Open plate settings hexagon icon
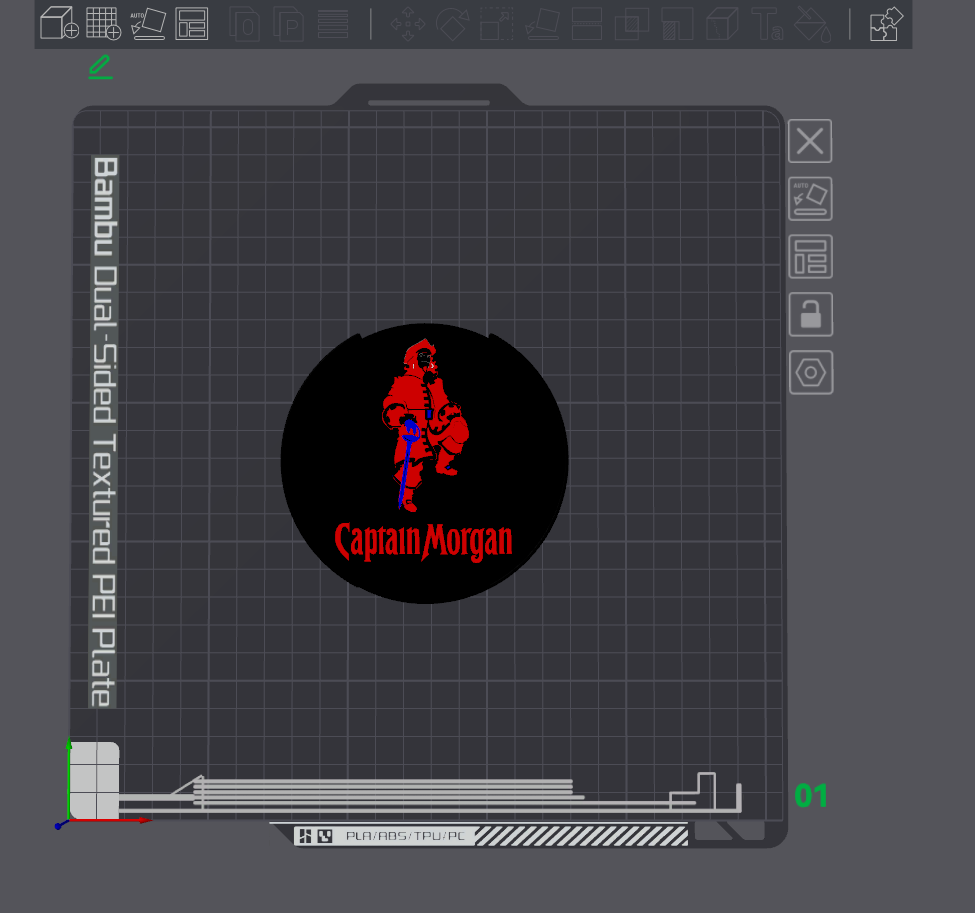975x913 pixels. pyautogui.click(x=811, y=373)
